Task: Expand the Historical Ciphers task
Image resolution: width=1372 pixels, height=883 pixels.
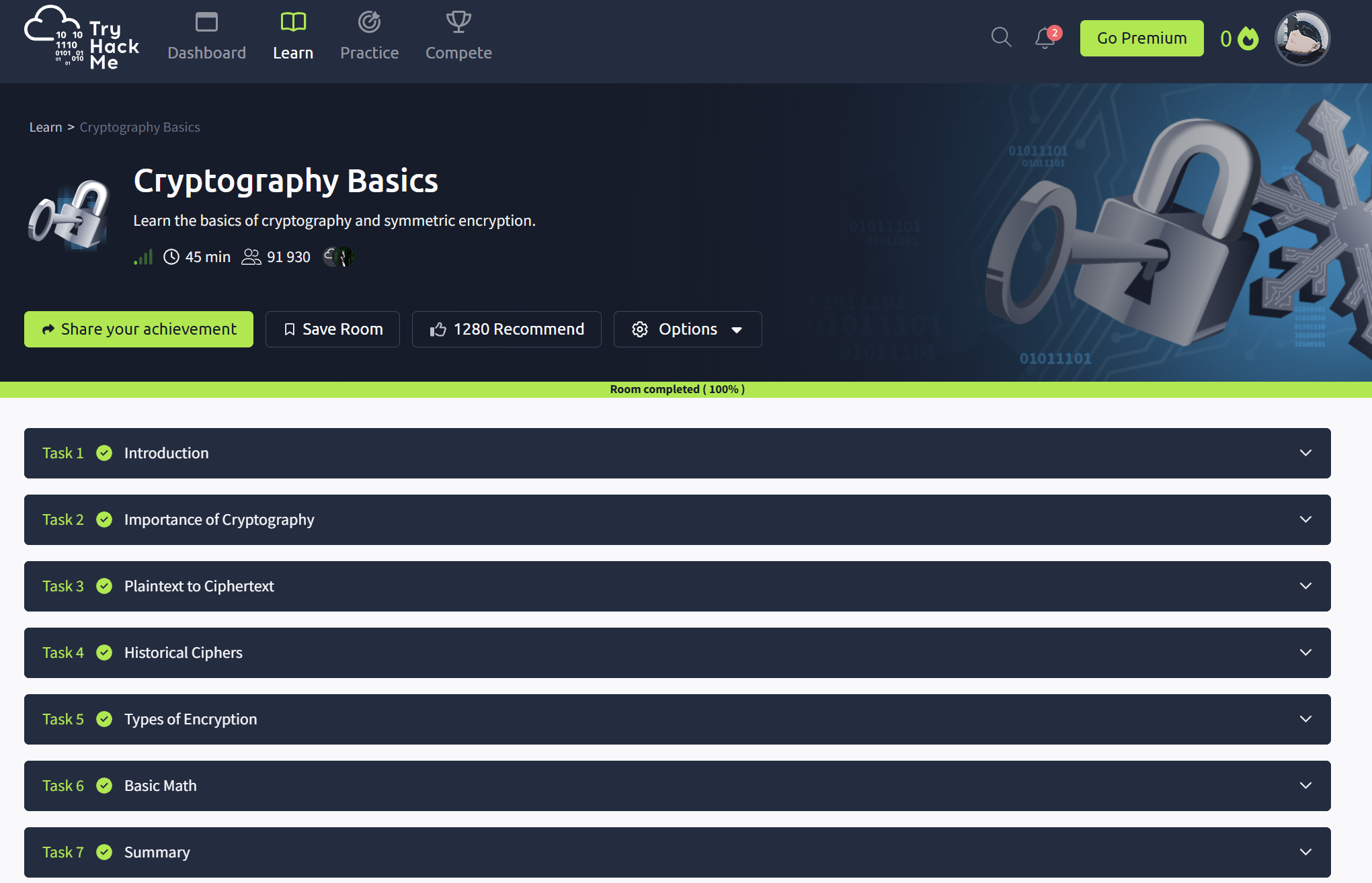Action: [1306, 653]
